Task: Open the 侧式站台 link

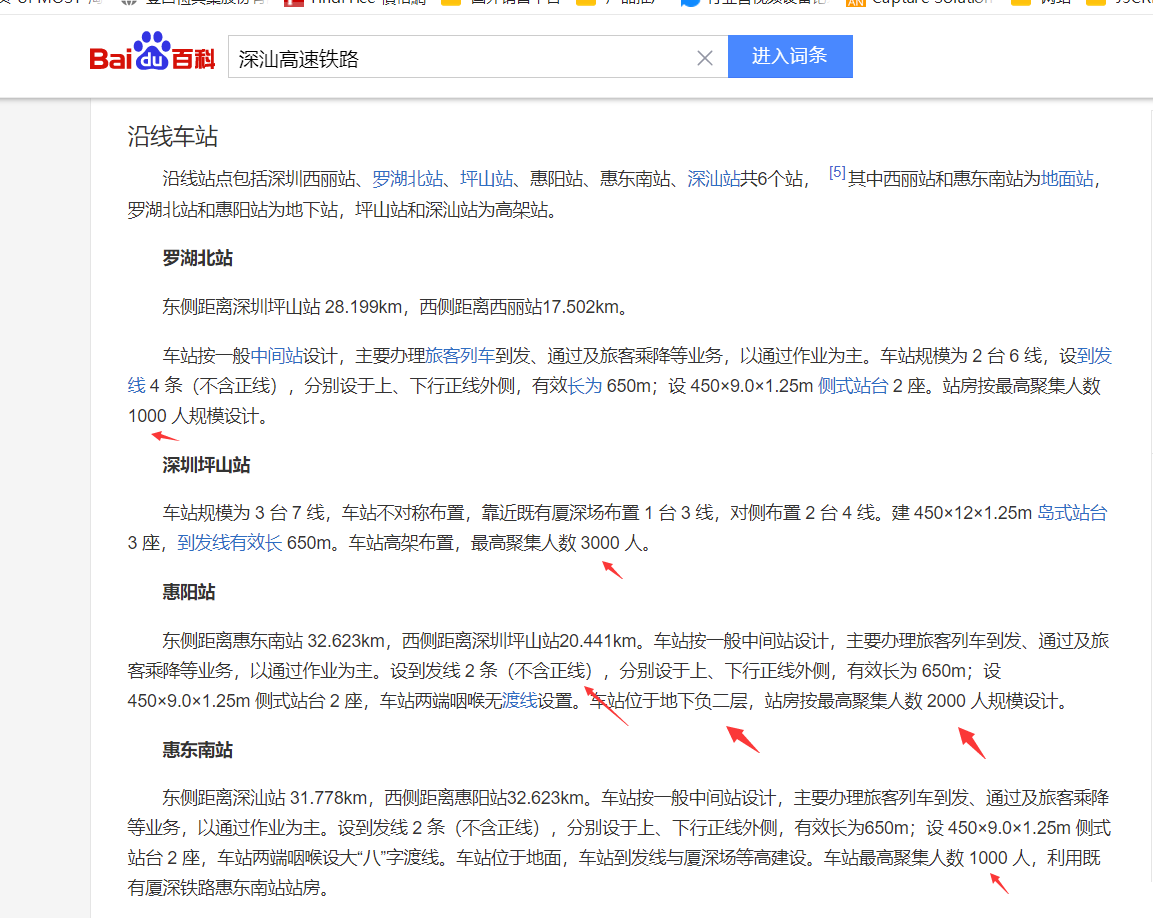Action: coord(853,385)
